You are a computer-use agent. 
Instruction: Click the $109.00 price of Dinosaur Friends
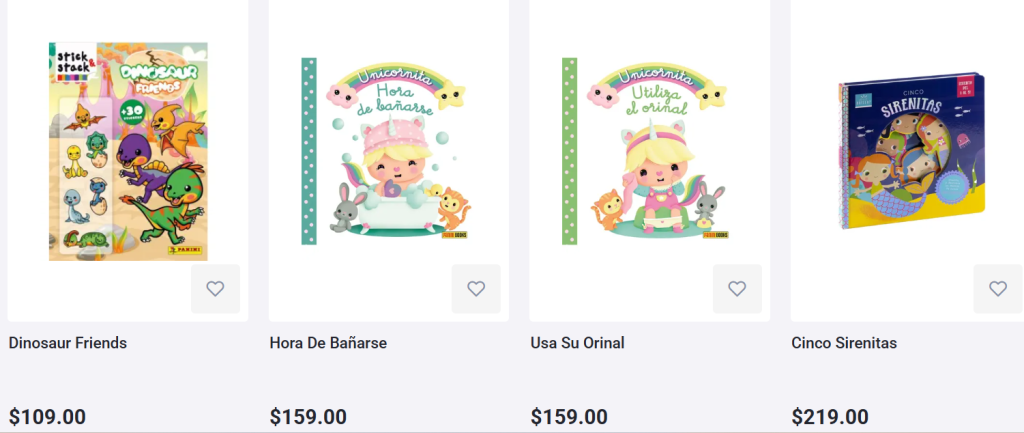47,416
